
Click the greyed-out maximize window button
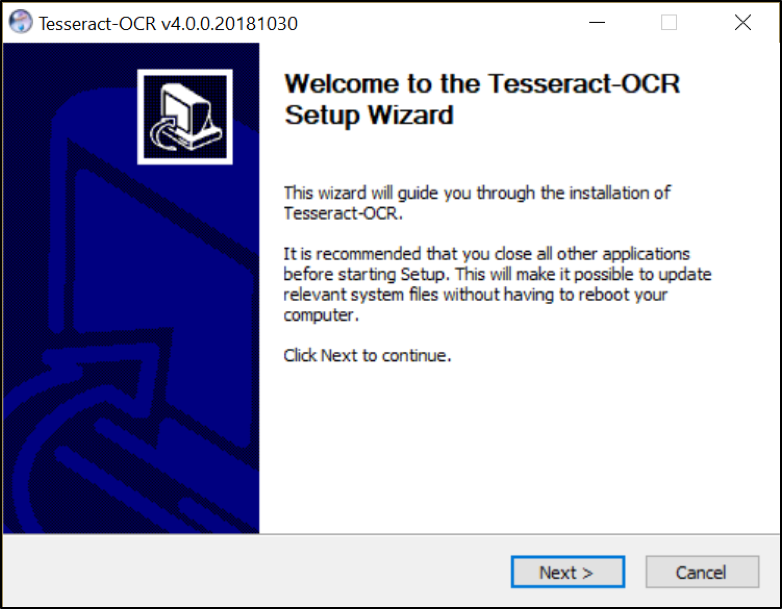(x=669, y=22)
